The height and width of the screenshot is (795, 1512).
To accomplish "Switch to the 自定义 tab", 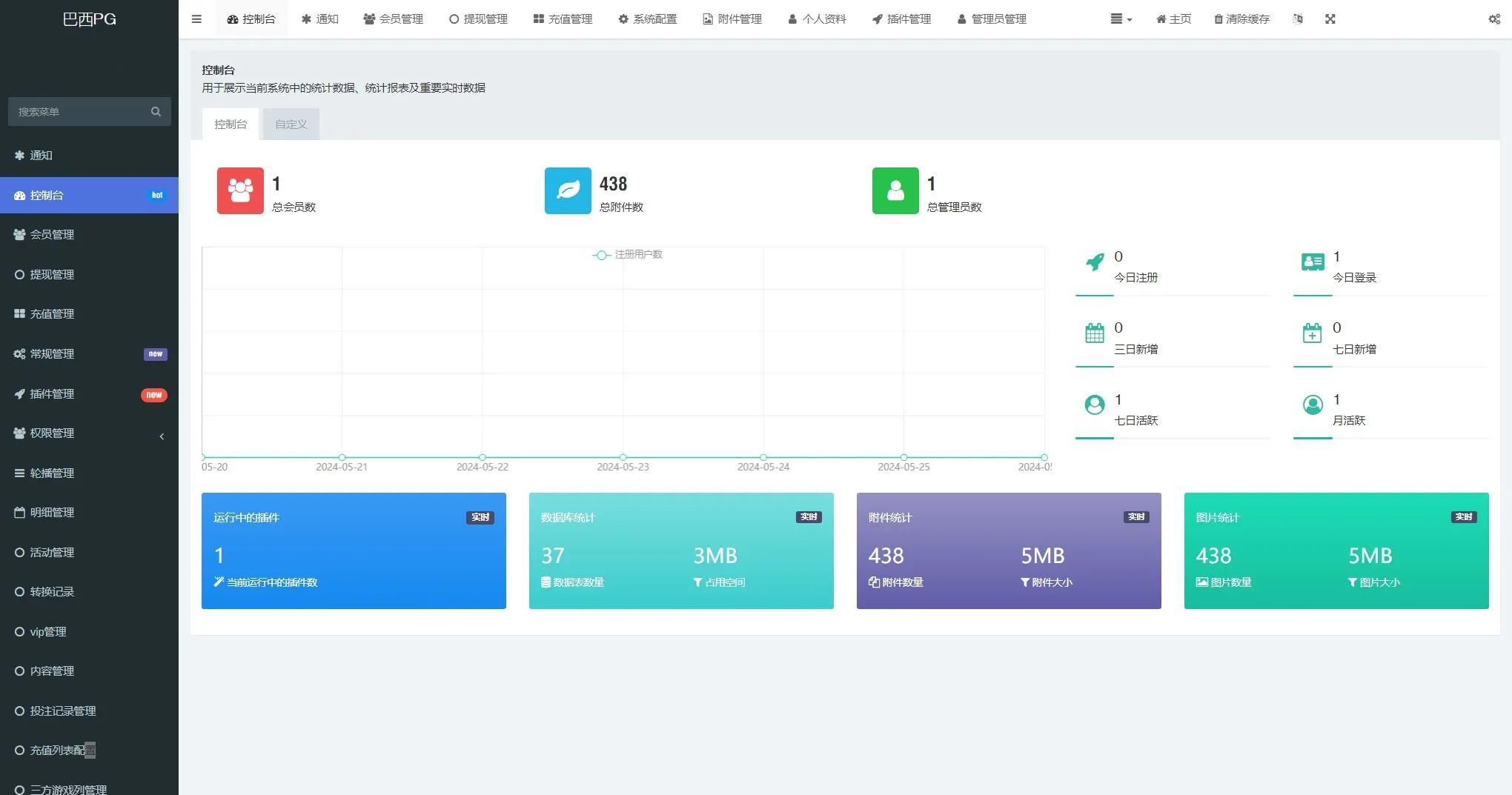I will 290,124.
